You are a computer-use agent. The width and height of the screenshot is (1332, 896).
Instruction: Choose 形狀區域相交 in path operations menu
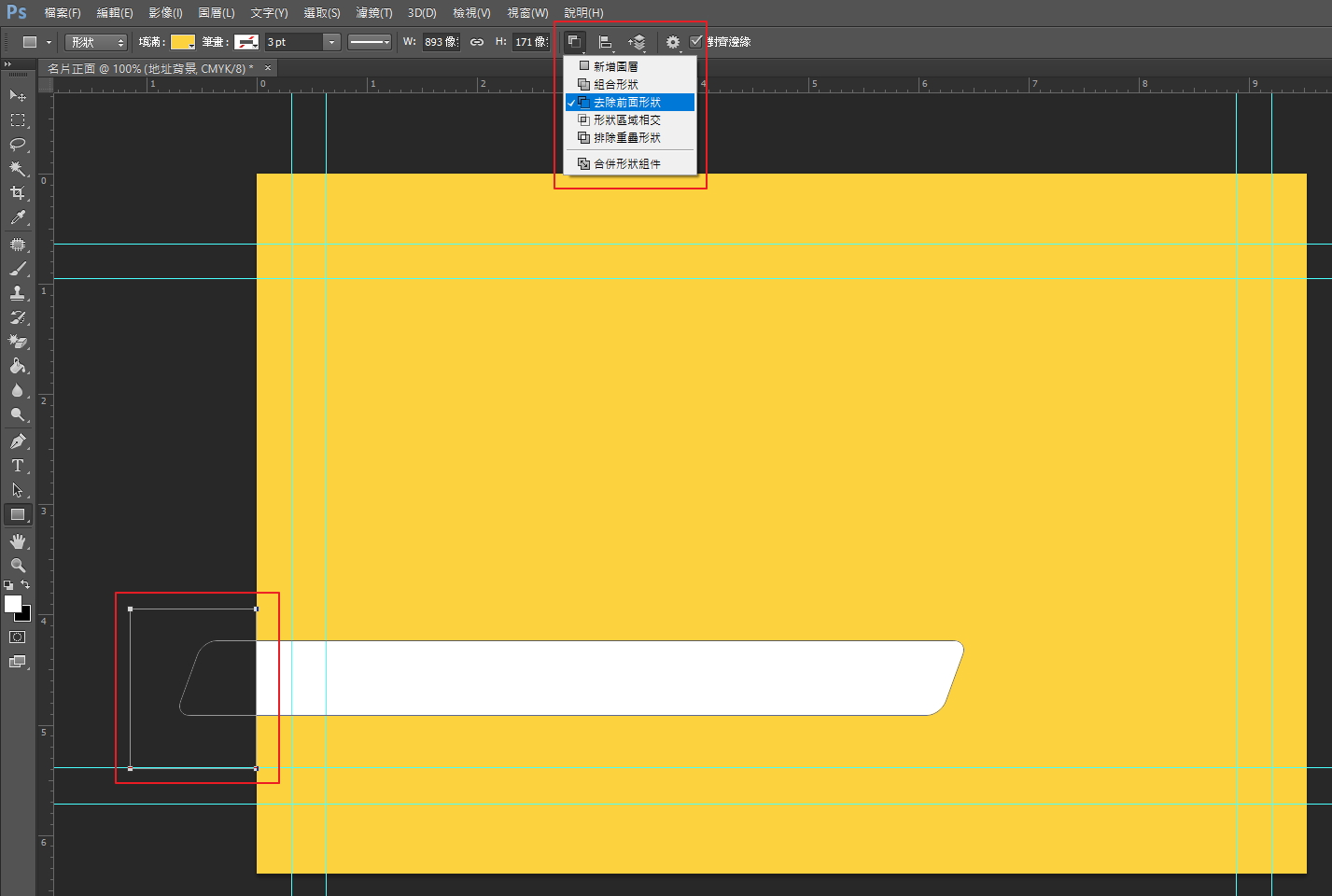630,119
